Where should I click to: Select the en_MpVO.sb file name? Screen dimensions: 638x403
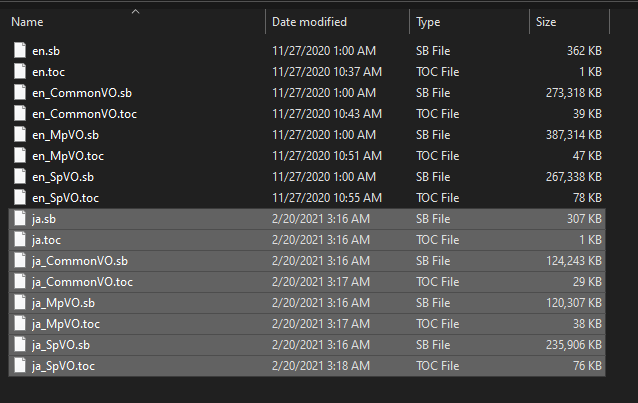[x=65, y=134]
